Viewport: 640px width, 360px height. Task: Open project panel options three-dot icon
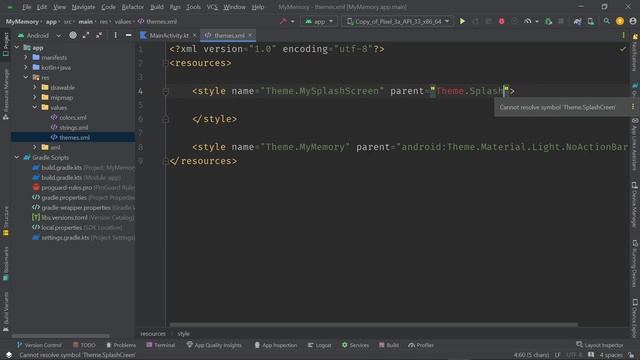116,36
